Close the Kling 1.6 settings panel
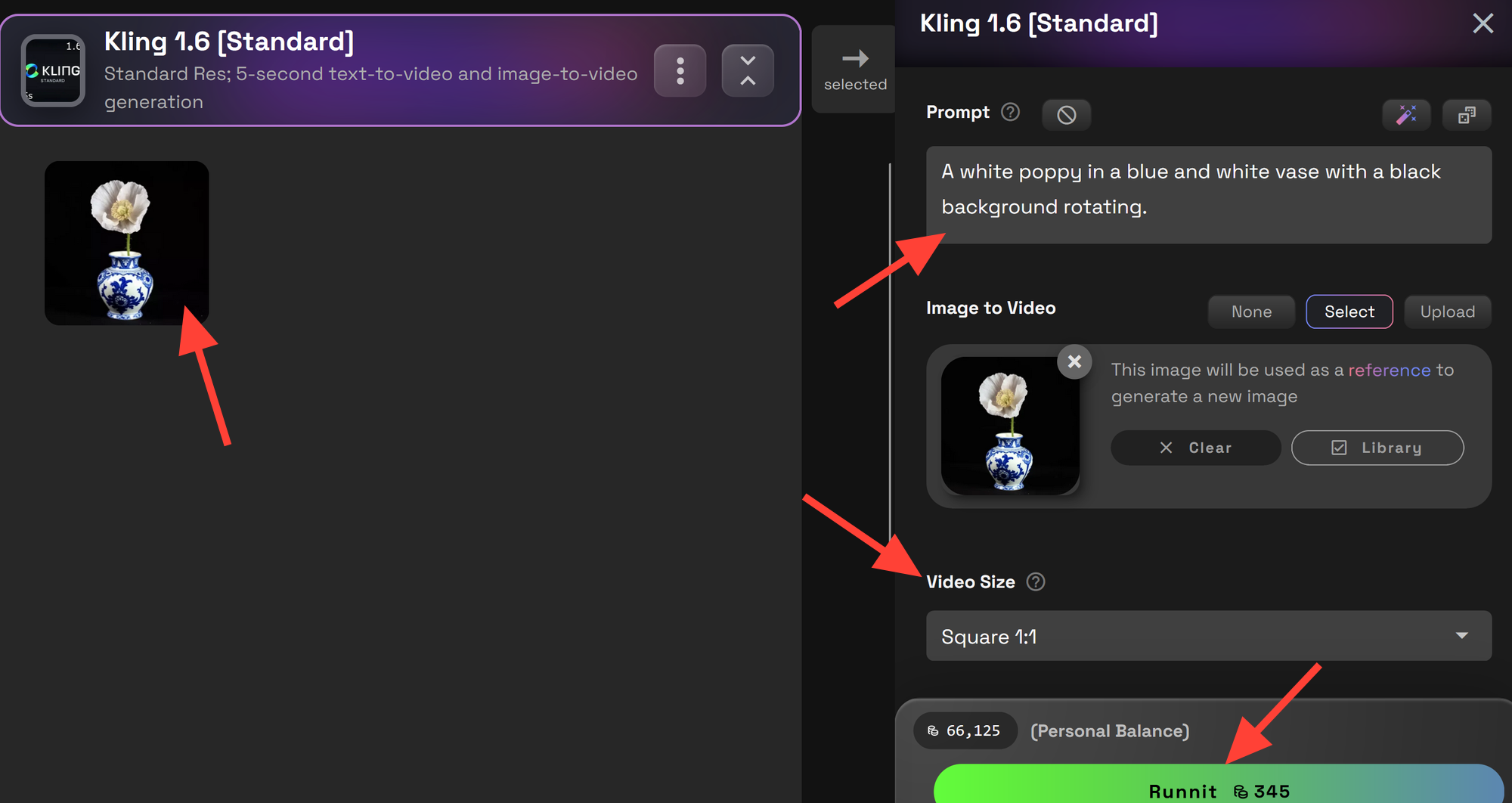Image resolution: width=1512 pixels, height=803 pixels. (x=1483, y=23)
